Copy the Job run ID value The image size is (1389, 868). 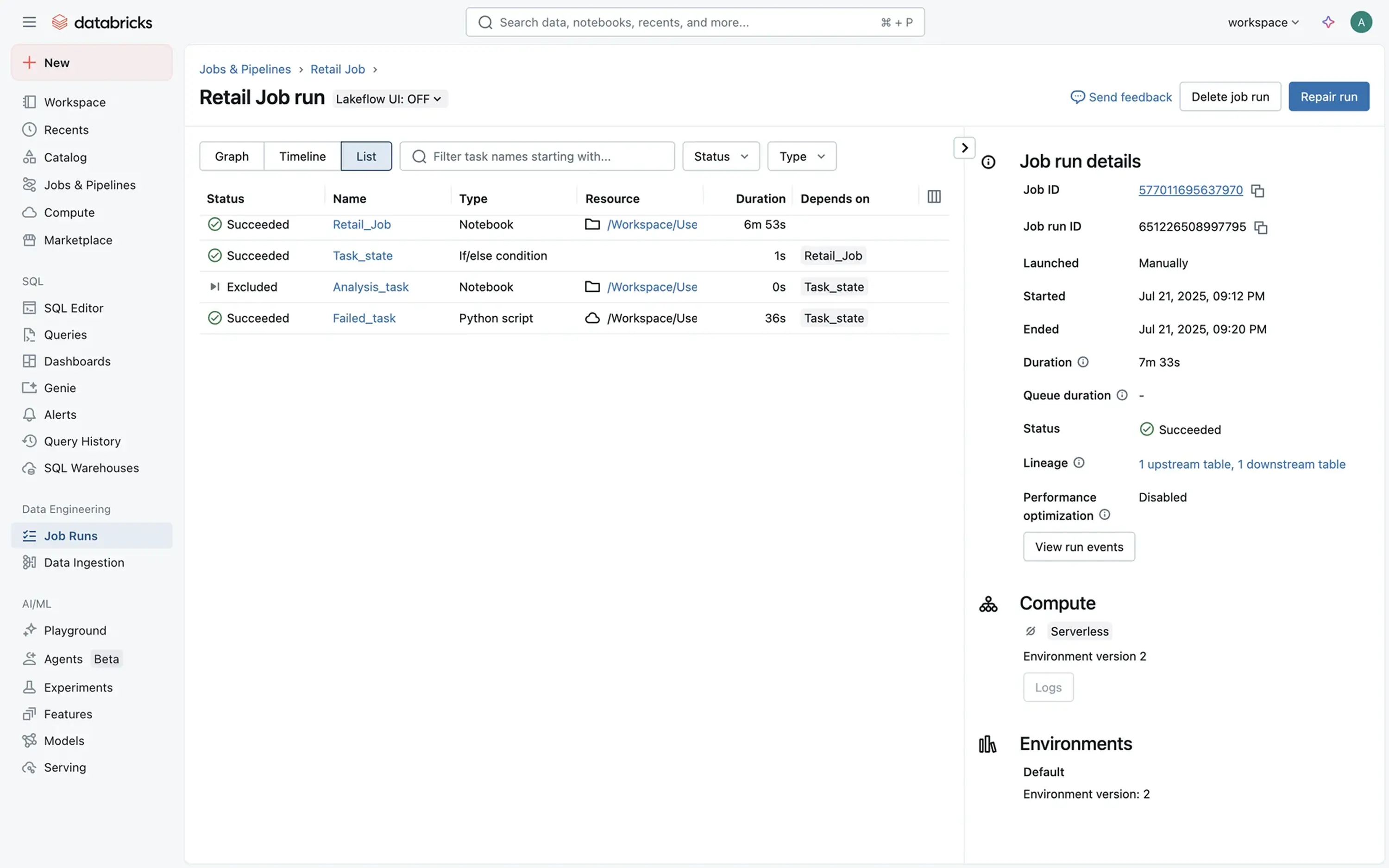point(1260,227)
